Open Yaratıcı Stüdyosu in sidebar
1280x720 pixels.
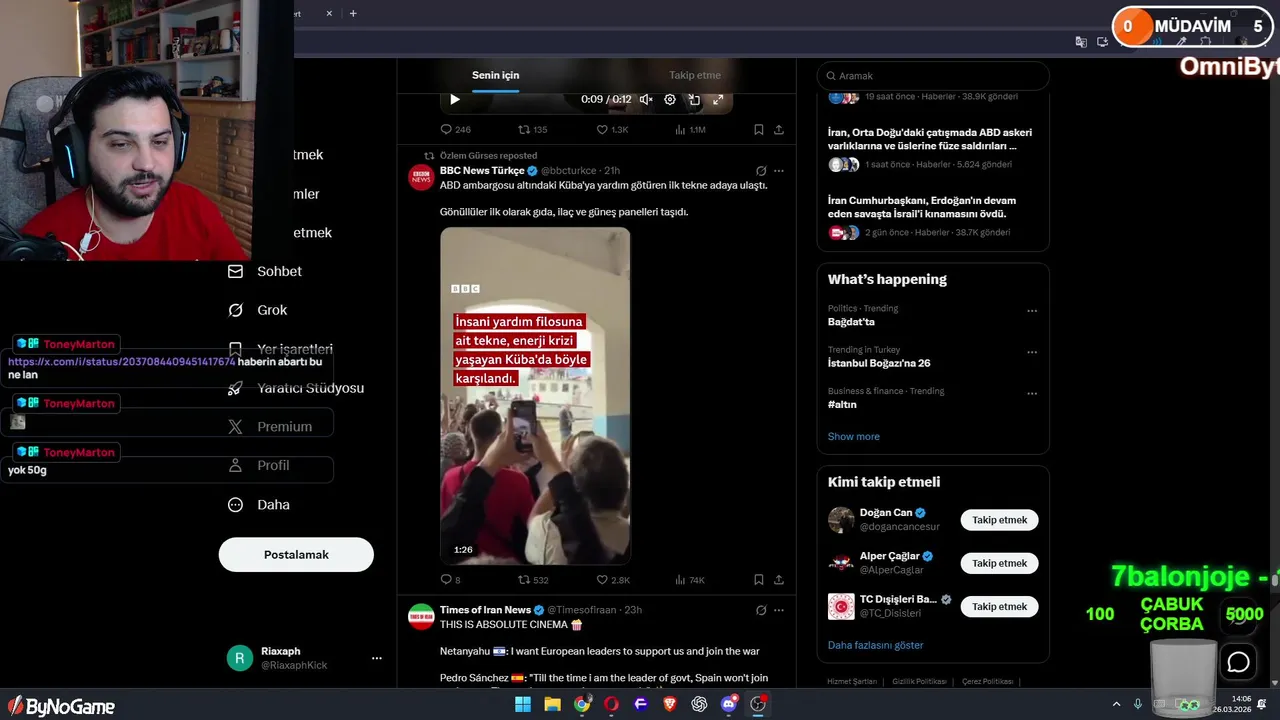[296, 388]
